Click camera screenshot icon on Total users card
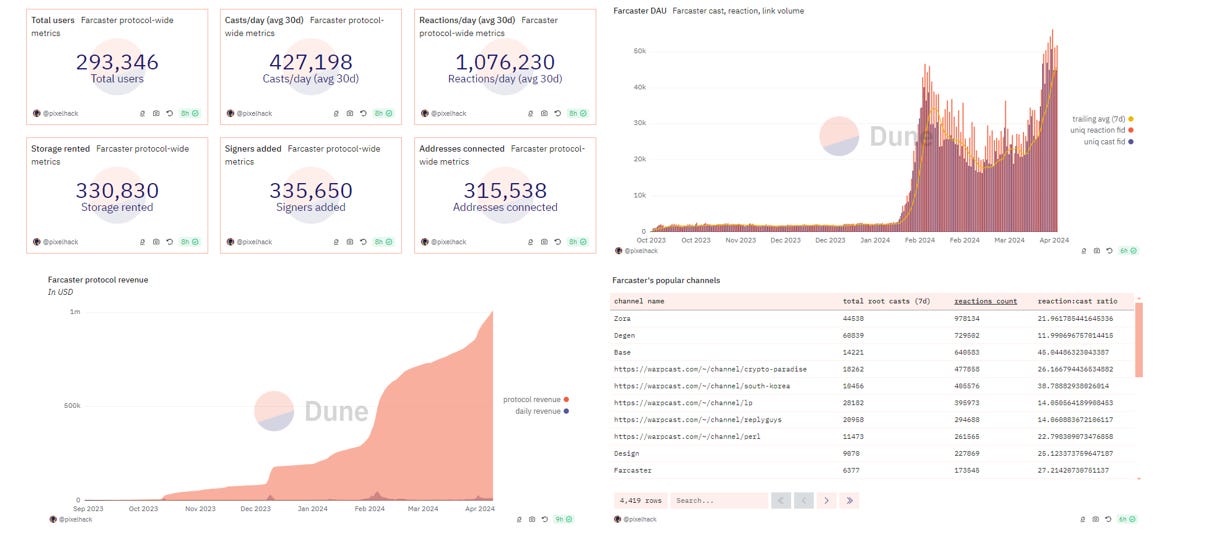The image size is (1220, 536). pos(156,113)
